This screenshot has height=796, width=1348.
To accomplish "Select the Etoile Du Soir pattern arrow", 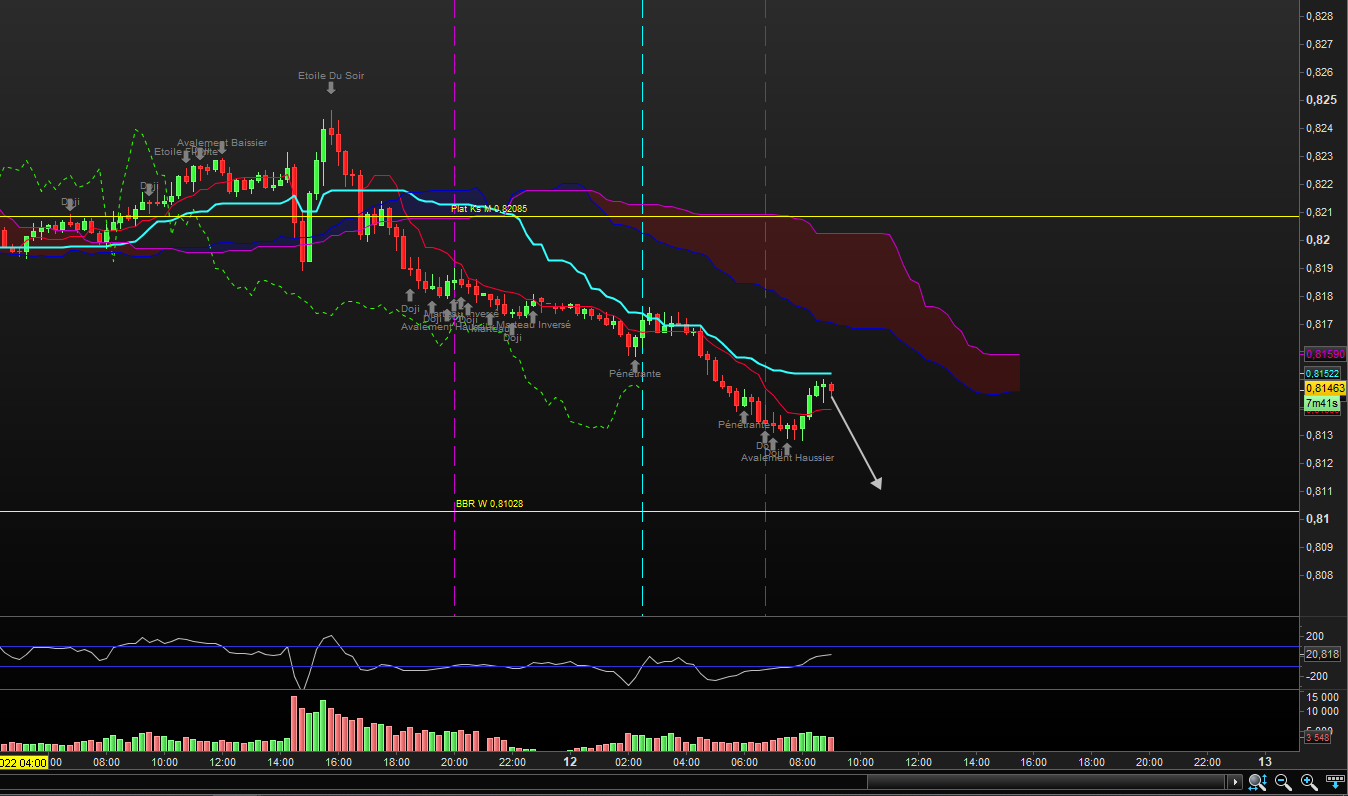I will [x=331, y=88].
